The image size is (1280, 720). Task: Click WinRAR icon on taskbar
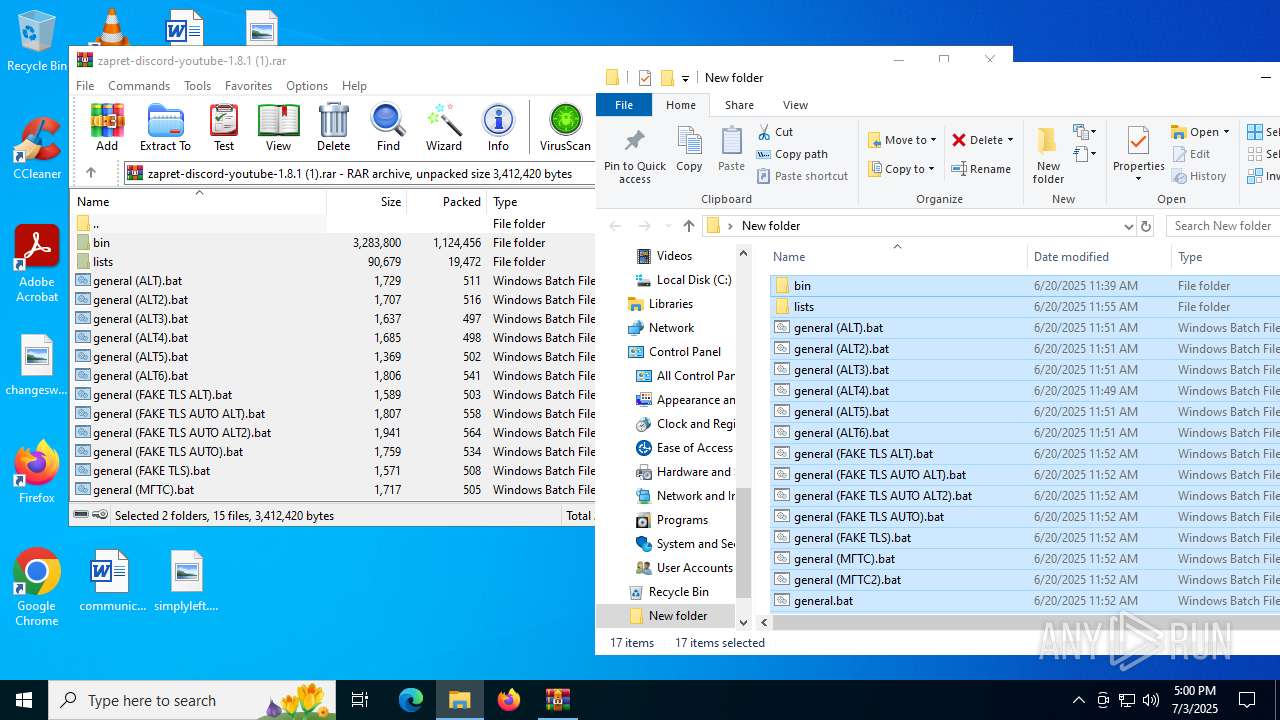[x=557, y=700]
